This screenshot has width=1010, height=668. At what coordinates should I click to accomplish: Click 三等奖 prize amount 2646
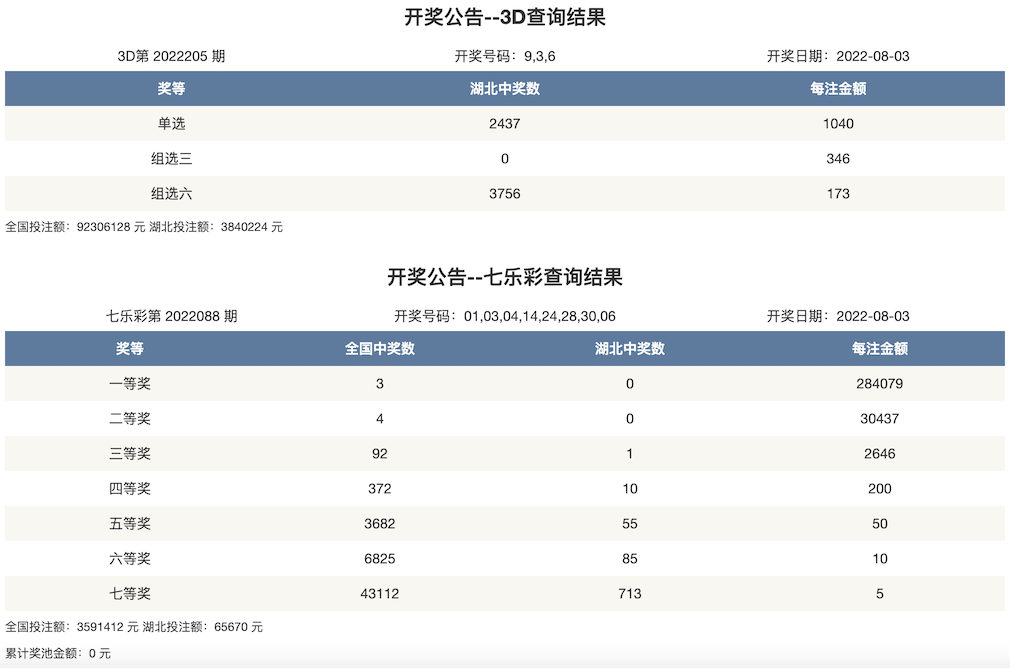879,453
